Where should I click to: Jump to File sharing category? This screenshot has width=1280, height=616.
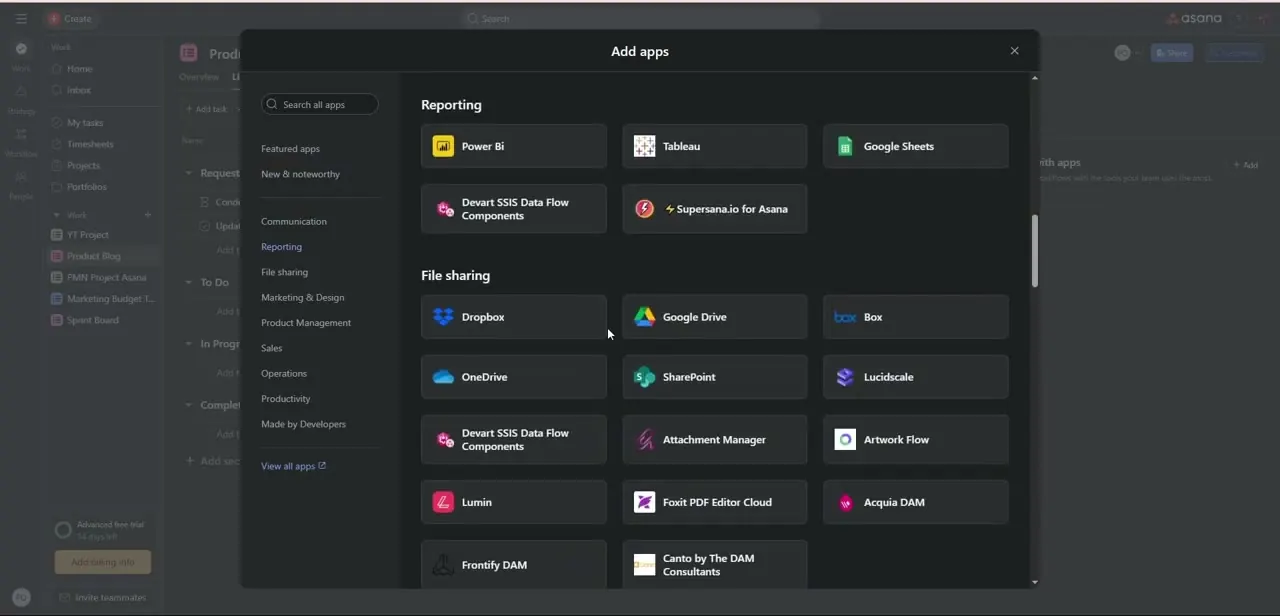(x=284, y=272)
